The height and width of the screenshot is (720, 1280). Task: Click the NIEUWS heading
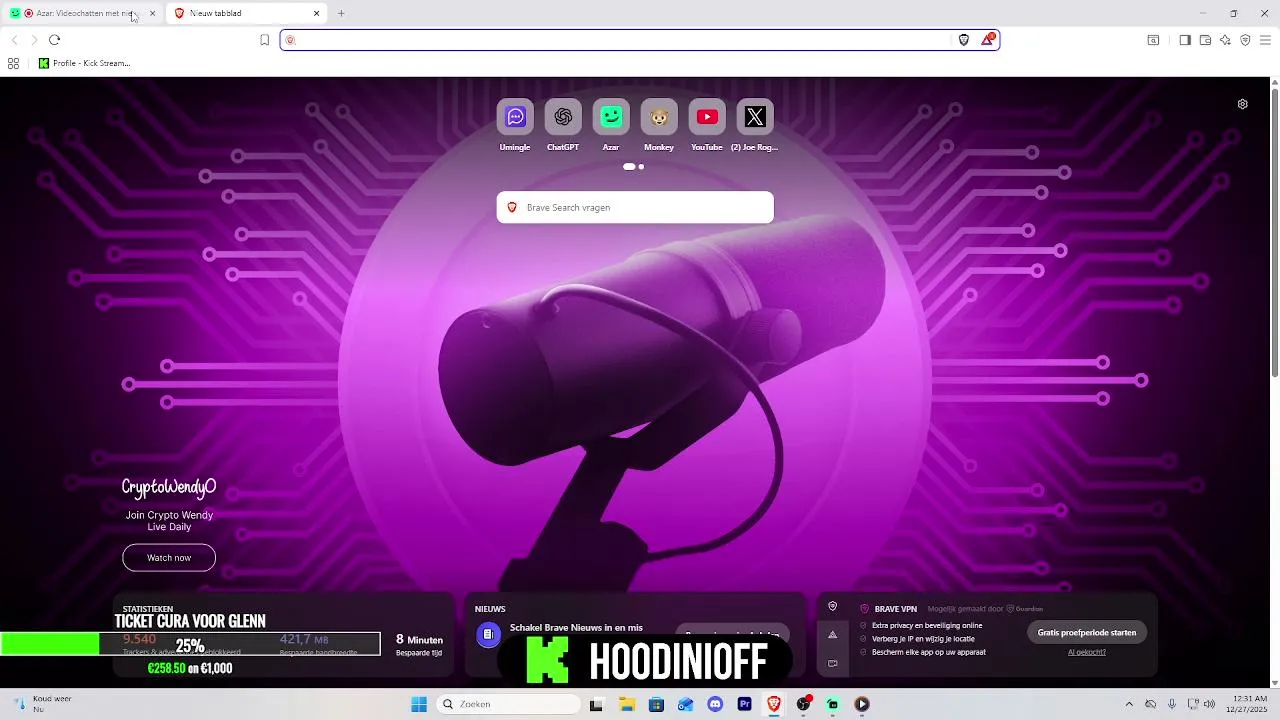[490, 609]
